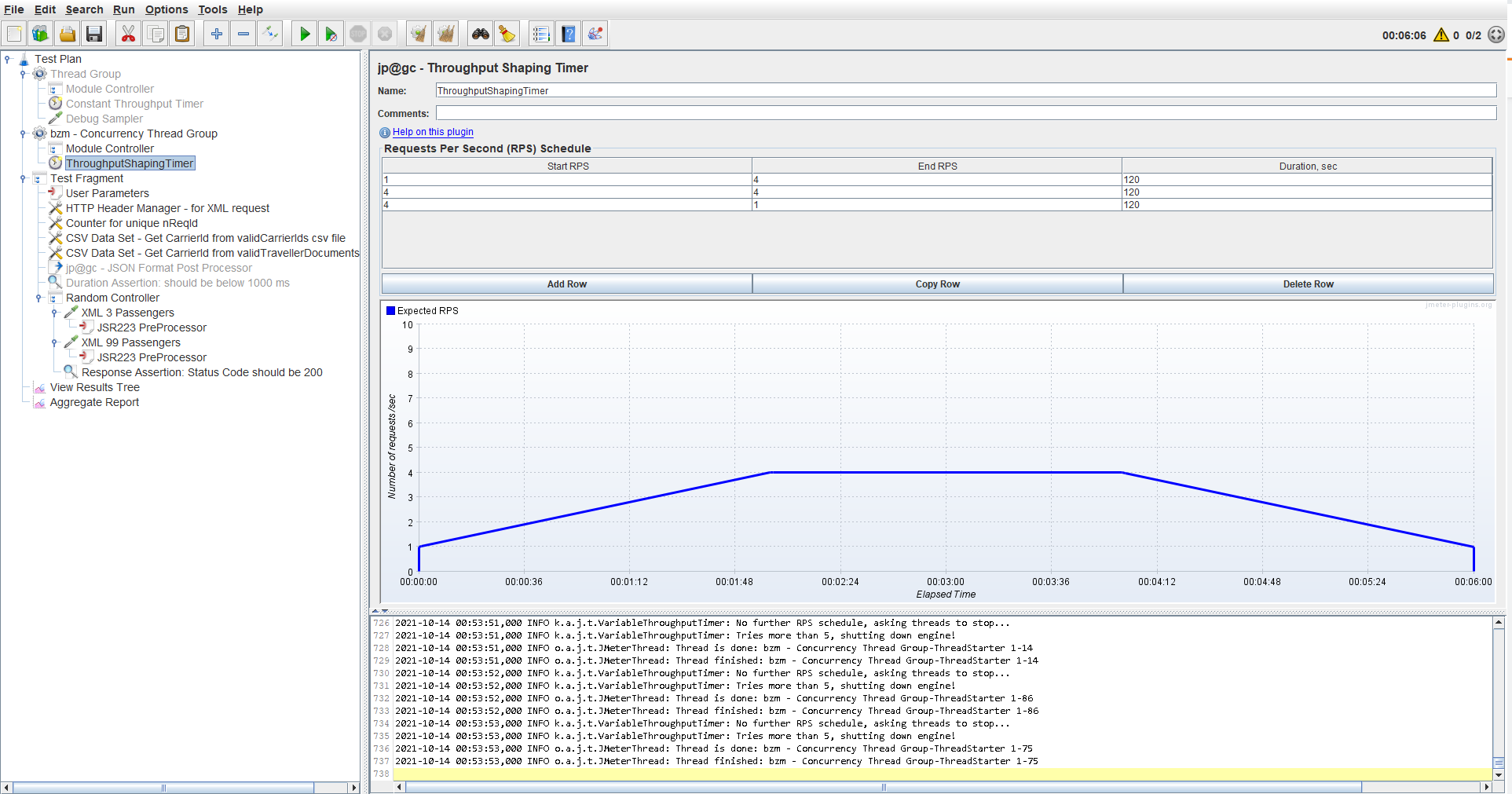Open the Help on this plugin link
This screenshot has height=794, width=1512.
click(433, 132)
